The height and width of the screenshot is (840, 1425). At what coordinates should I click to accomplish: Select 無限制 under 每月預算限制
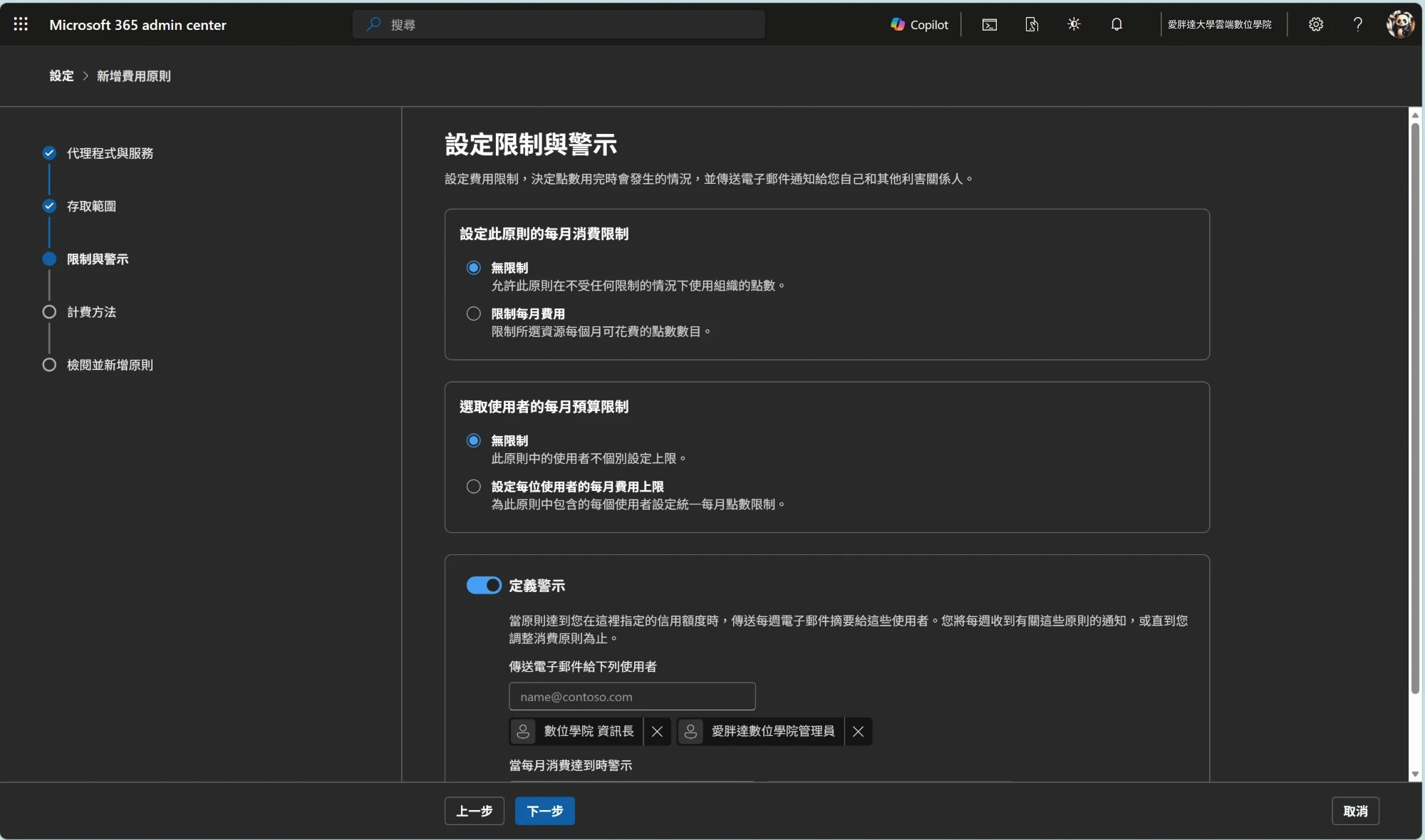473,440
